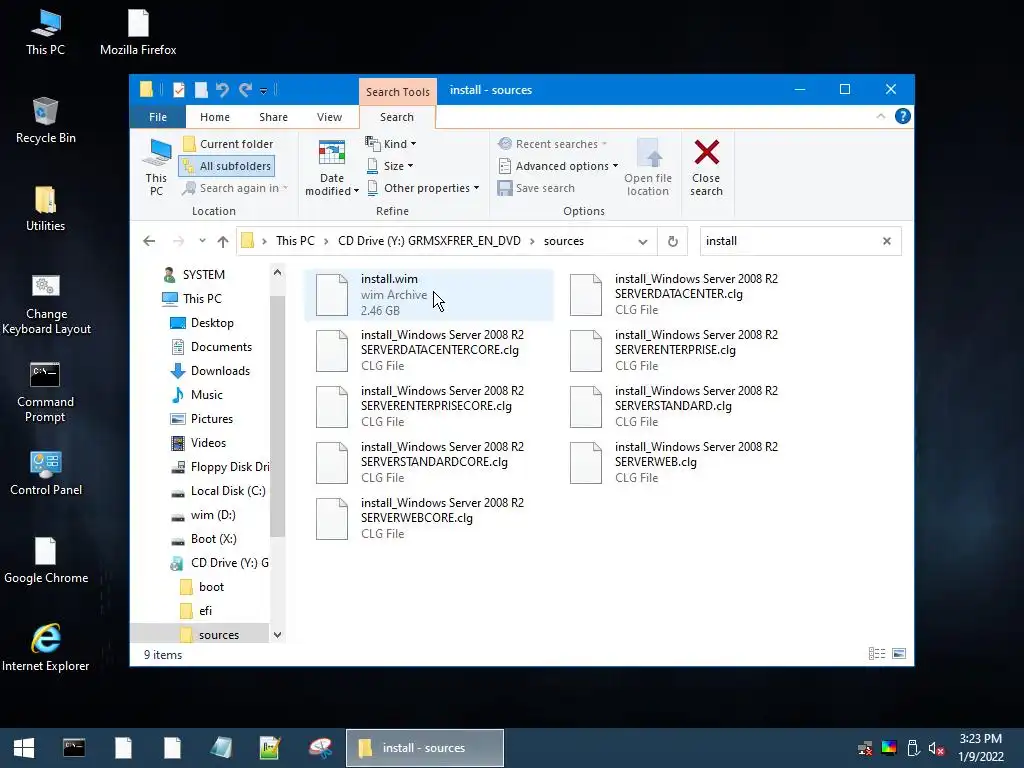Switch to Share ribbon tab
This screenshot has width=1024, height=768.
coord(273,117)
